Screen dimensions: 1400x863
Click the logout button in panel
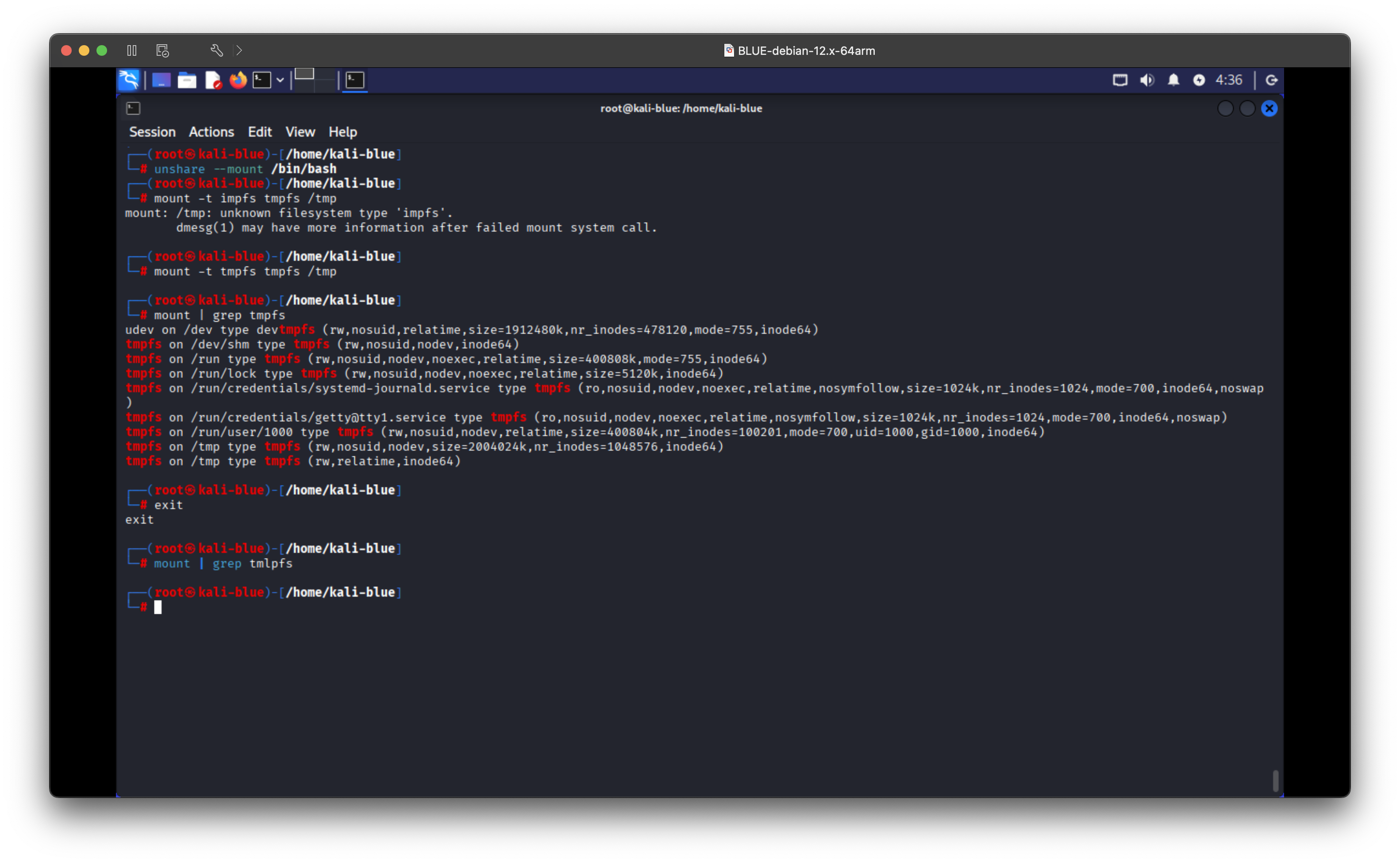click(x=1271, y=80)
